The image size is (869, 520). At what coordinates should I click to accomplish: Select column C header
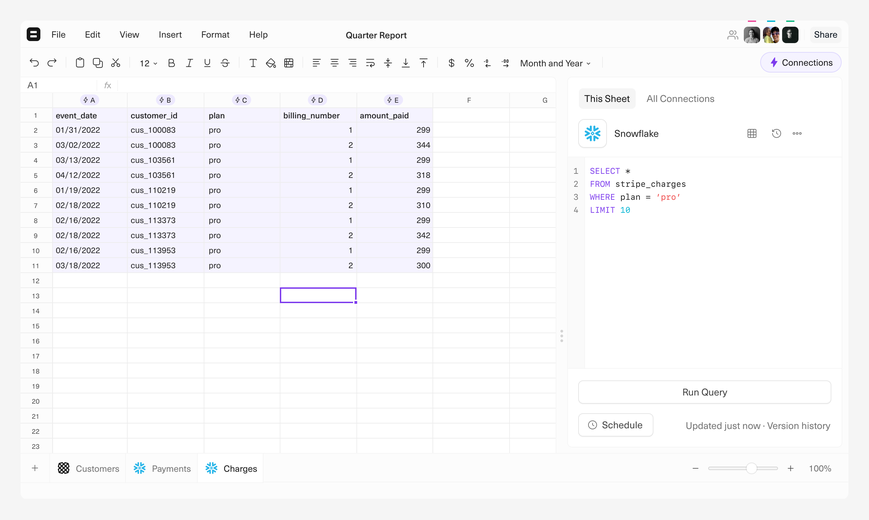(x=241, y=100)
